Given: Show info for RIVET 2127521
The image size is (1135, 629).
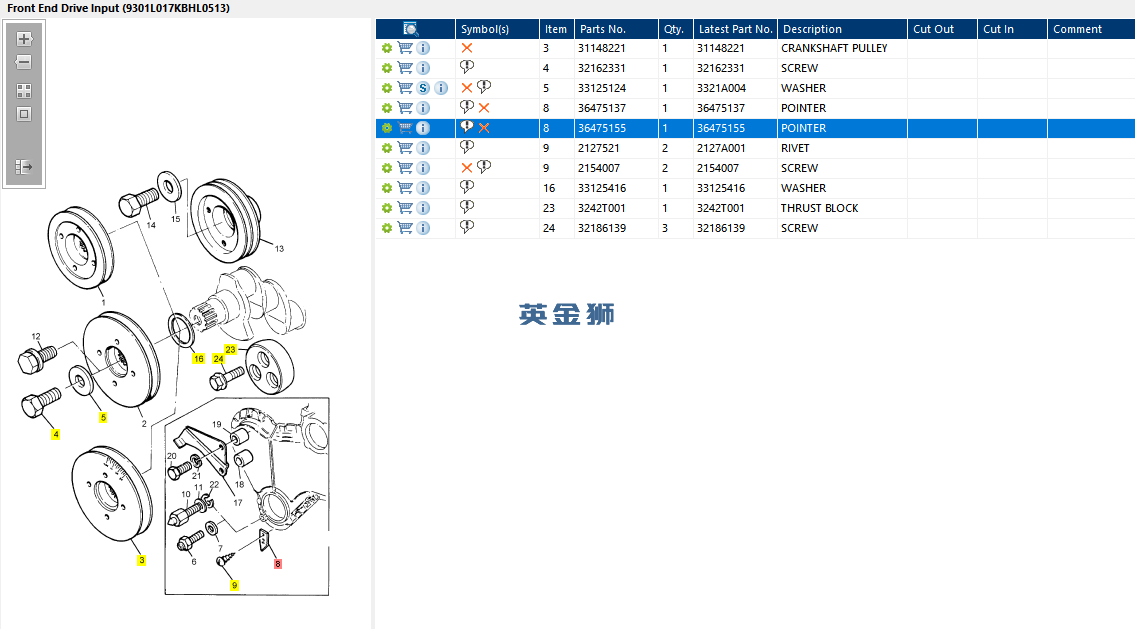Looking at the screenshot, I should 423,148.
